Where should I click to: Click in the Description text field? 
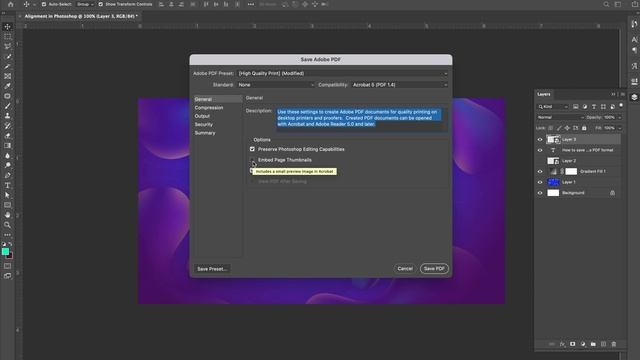pos(362,120)
